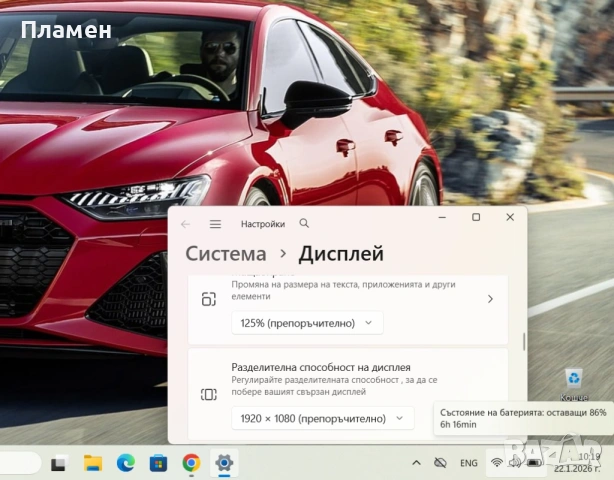
Task: Open the clock showing date 22.1.2026
Action: [x=577, y=463]
